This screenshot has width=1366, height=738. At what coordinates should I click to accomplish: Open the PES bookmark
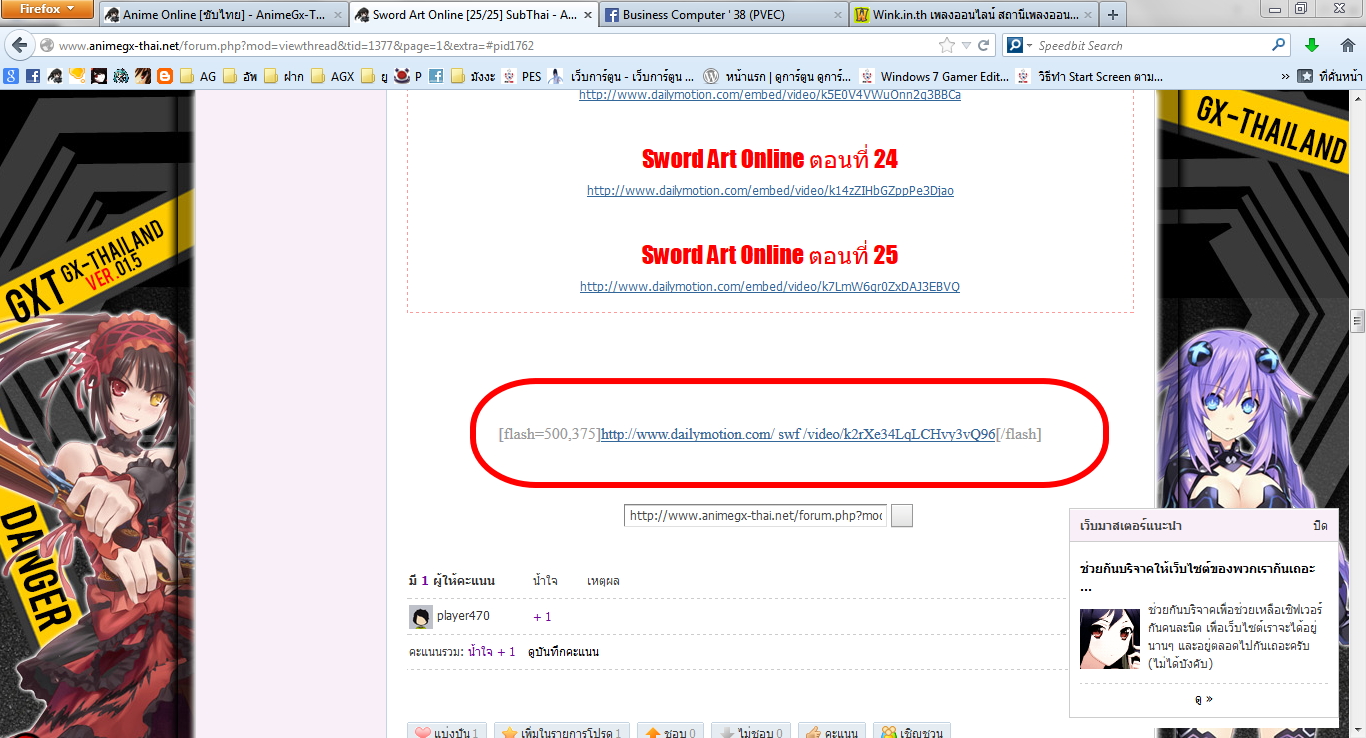pos(521,76)
